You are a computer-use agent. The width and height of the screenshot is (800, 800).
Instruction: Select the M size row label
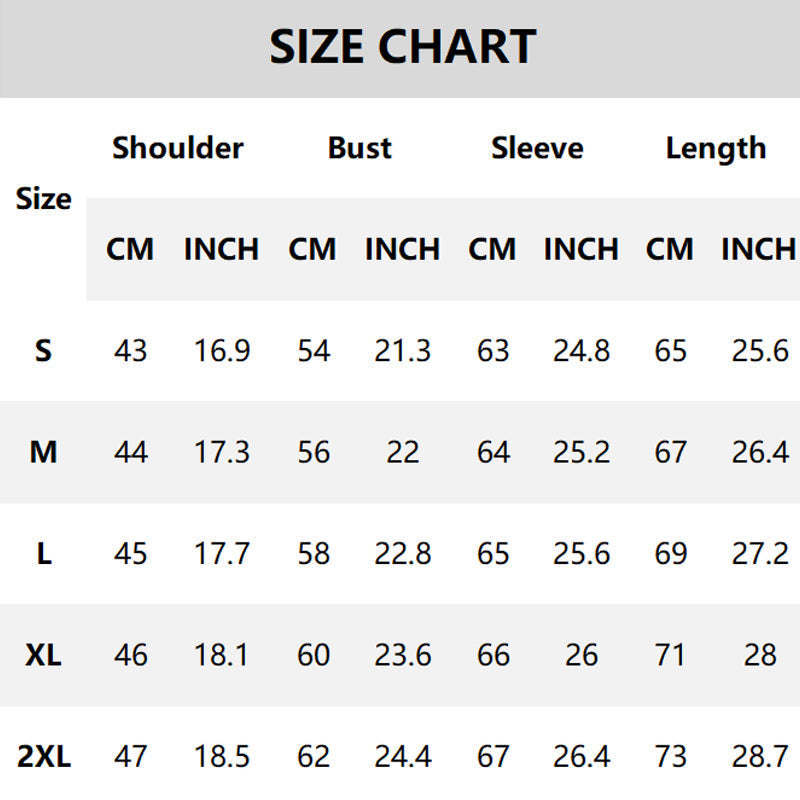(x=43, y=453)
